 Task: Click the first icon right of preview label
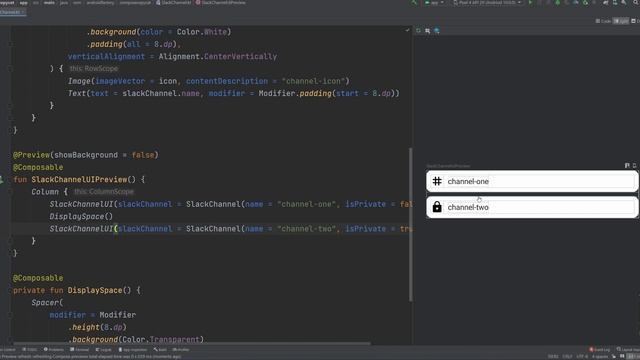click(627, 166)
